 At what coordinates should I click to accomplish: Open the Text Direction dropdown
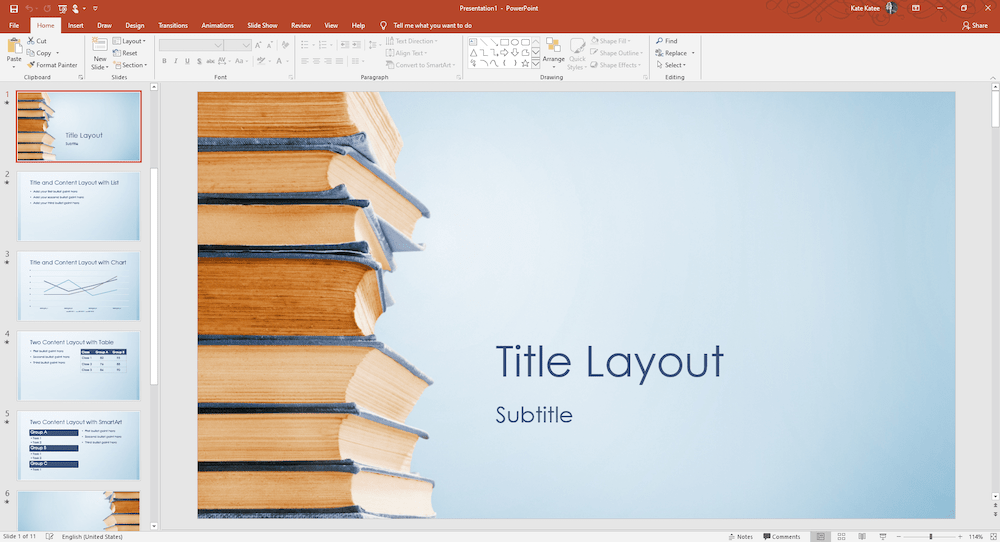[x=411, y=41]
